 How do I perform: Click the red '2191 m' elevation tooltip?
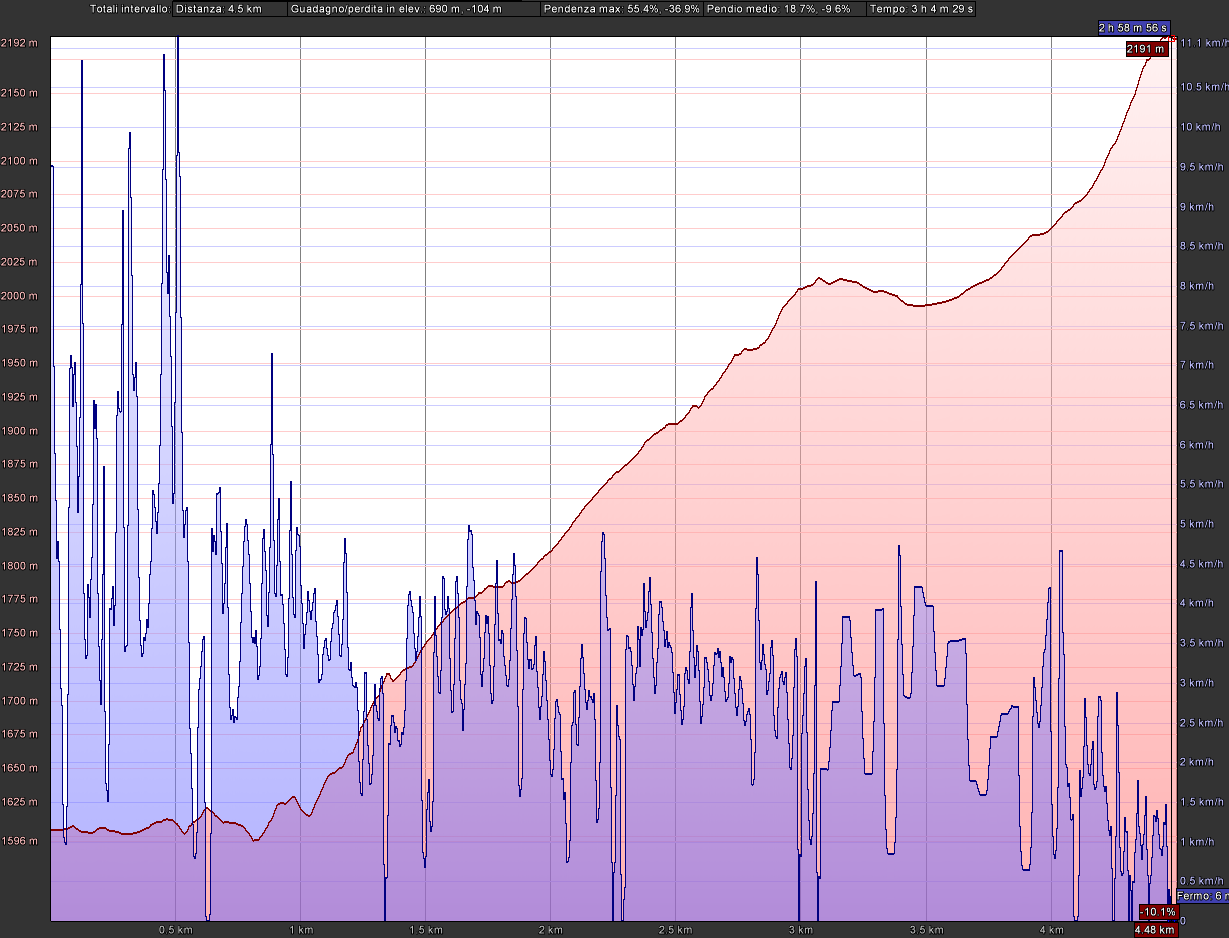pos(1145,49)
